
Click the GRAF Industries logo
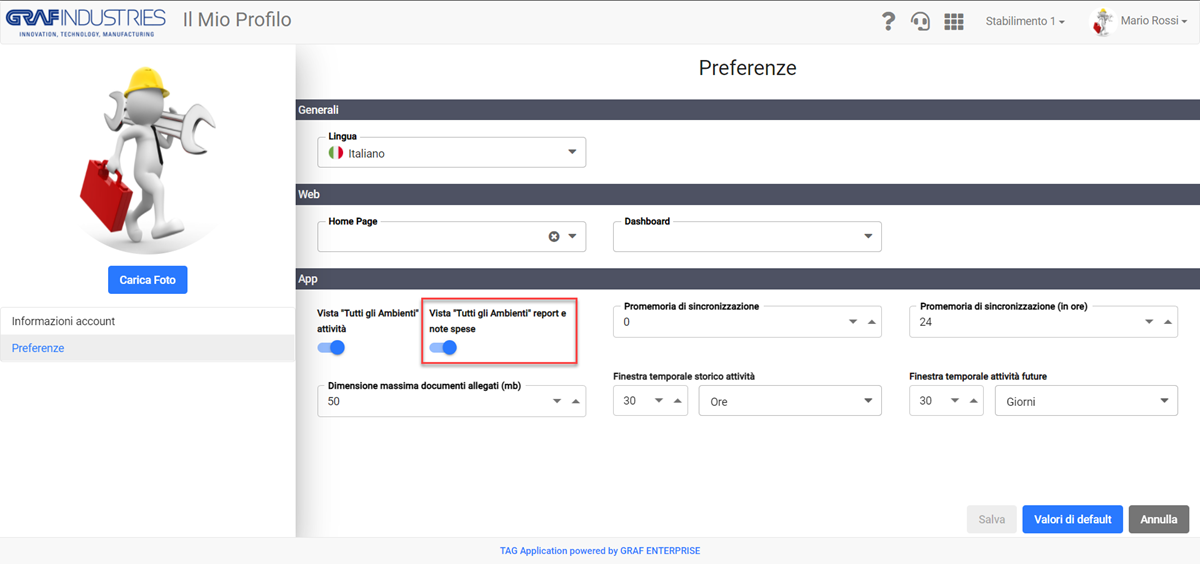click(85, 22)
